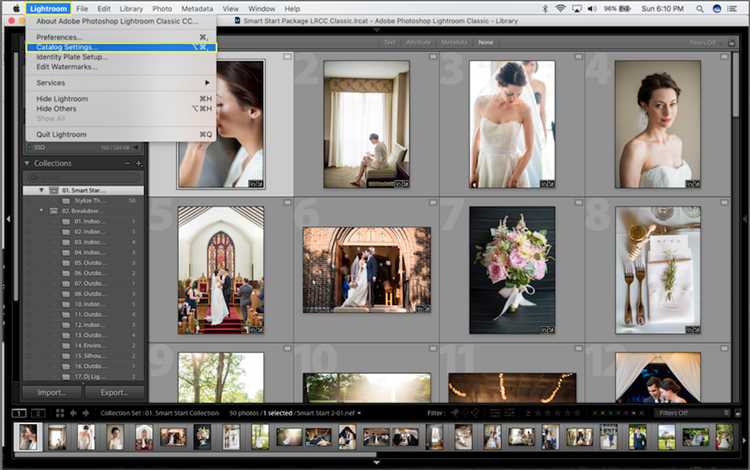Click Quit Lightroom menu entry
The width and height of the screenshot is (750, 470).
tap(121, 134)
